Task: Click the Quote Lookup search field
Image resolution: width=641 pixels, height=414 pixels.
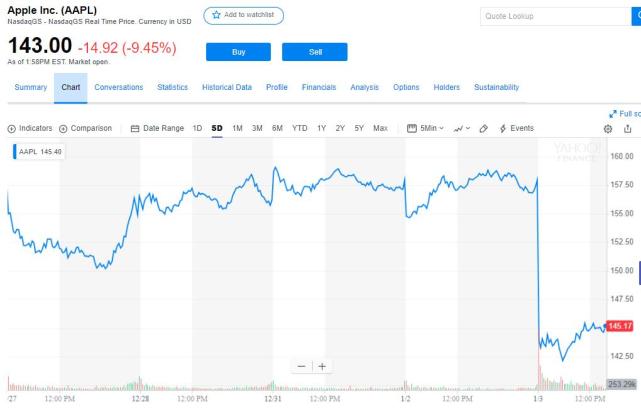Action: (x=556, y=16)
